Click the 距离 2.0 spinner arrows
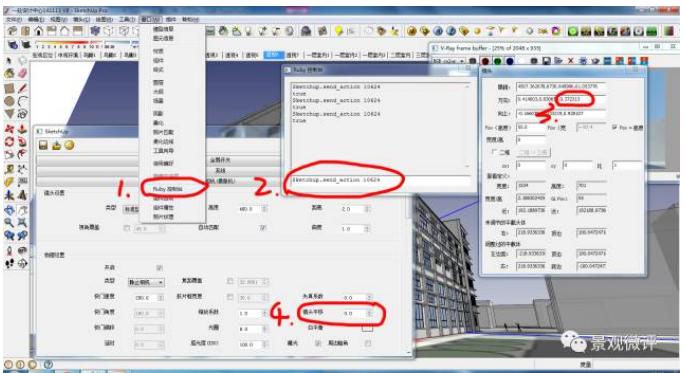This screenshot has height=373, width=685. tap(367, 209)
